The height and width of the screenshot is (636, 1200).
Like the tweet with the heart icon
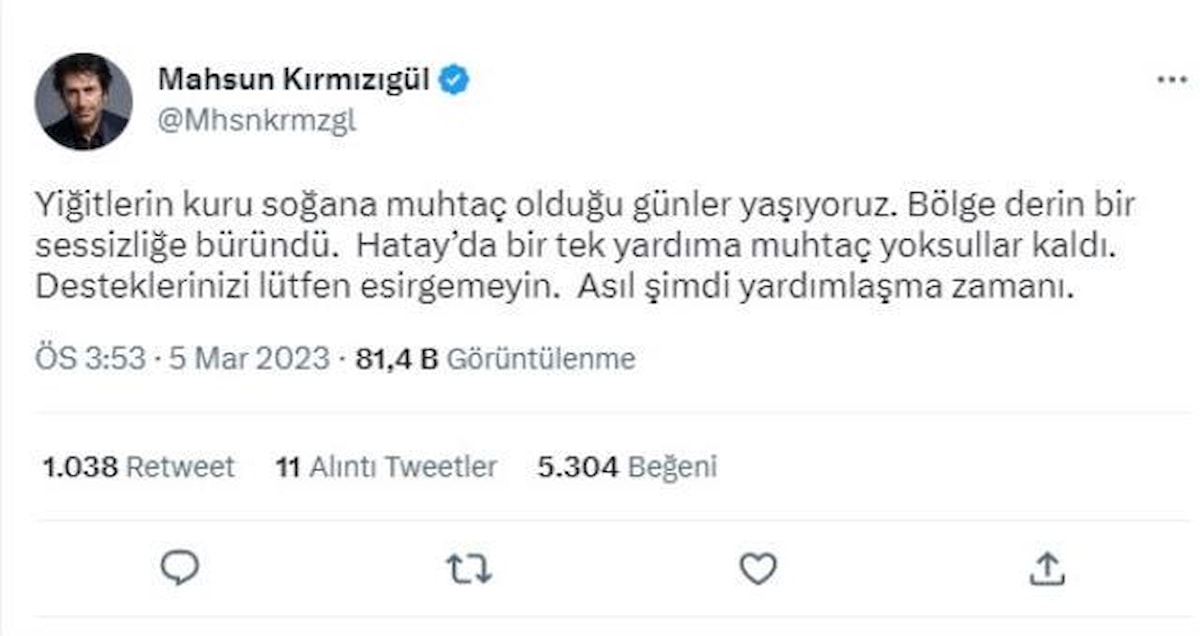(757, 568)
